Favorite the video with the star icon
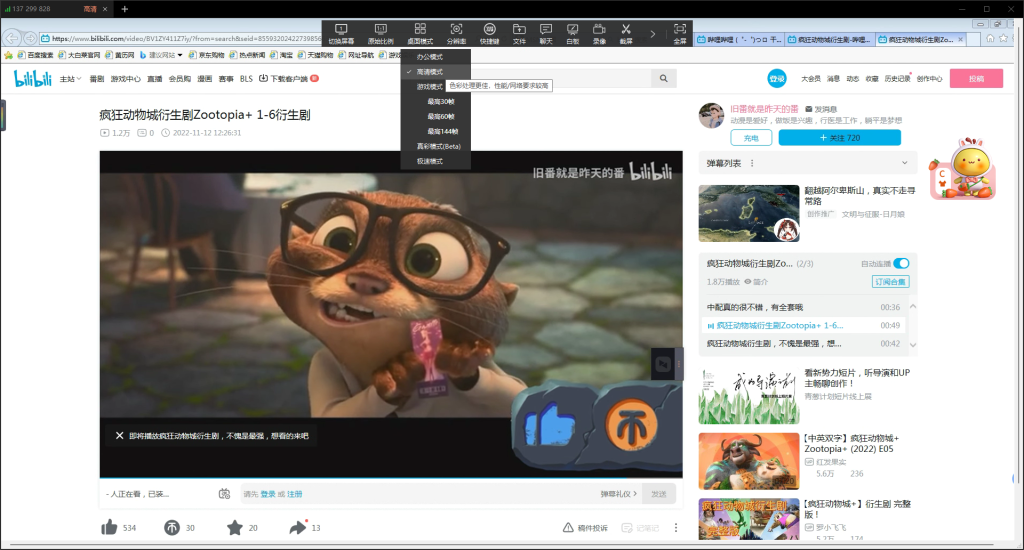Viewport: 1024px width, 550px height. point(235,528)
